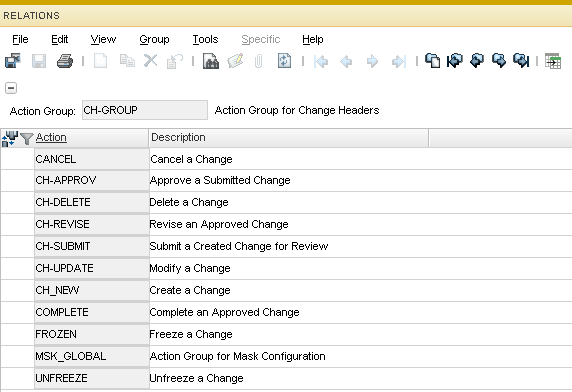Click 'Delete a Change' description
Viewport: 572px width, 392px height.
[189, 202]
